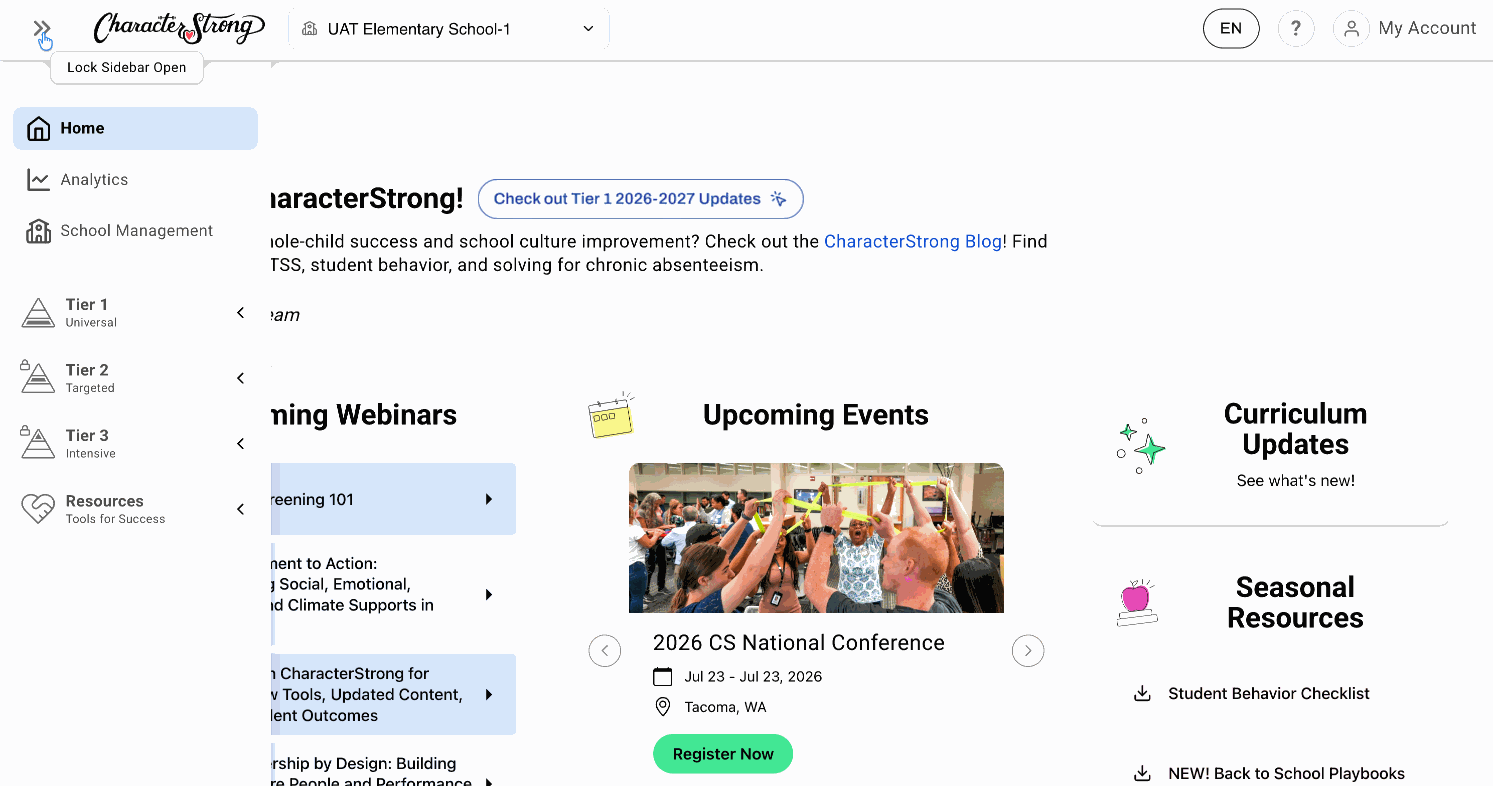This screenshot has height=786, width=1493.
Task: Click the Tier 1 pyramid icon
Action: click(38, 313)
